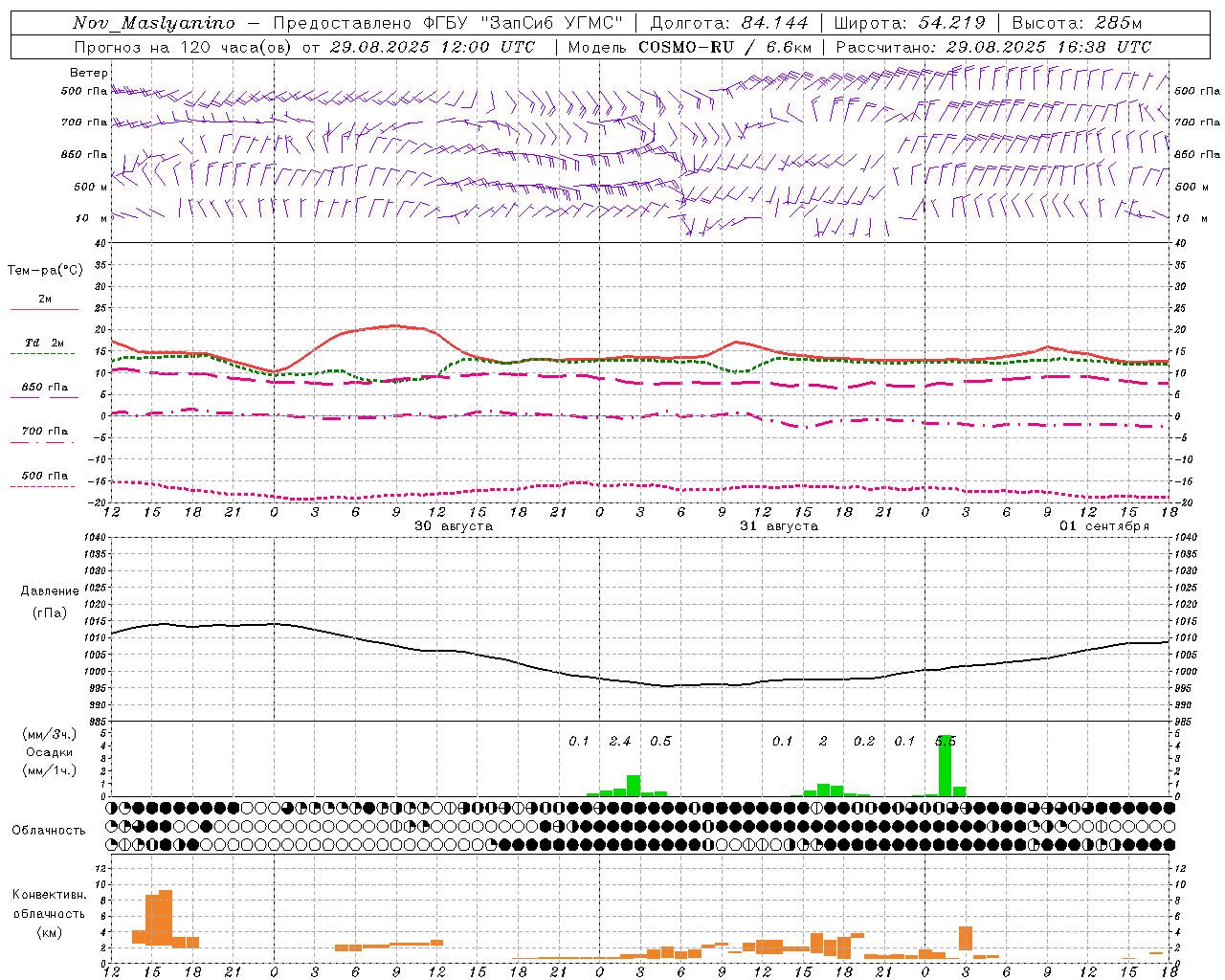Click the 0.2 precipitation value
The height and width of the screenshot is (980, 1225).
point(864,741)
